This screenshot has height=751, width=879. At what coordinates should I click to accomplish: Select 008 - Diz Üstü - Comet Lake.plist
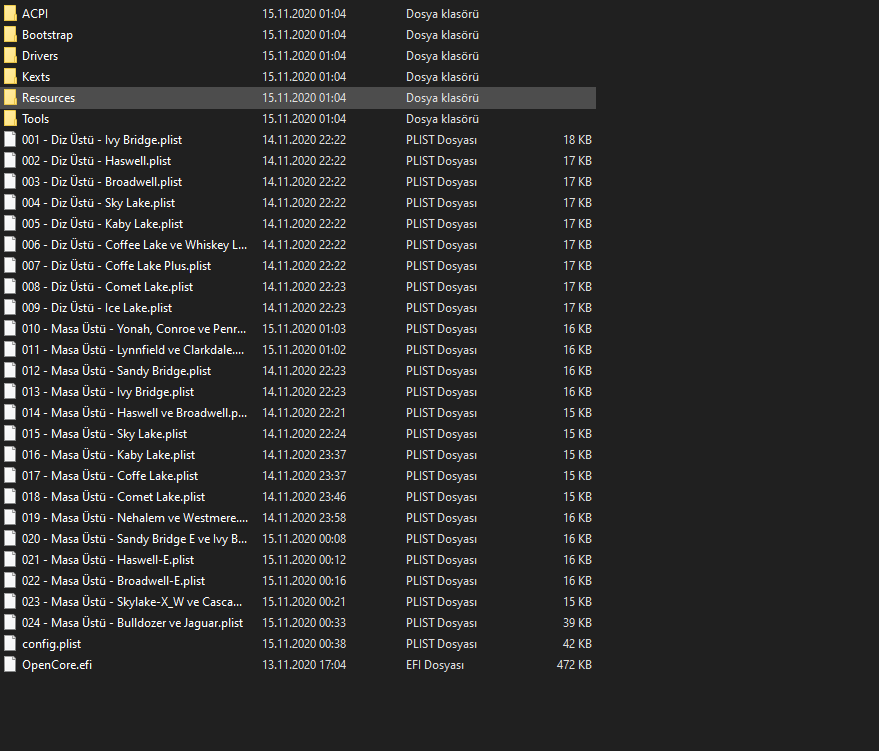click(107, 287)
